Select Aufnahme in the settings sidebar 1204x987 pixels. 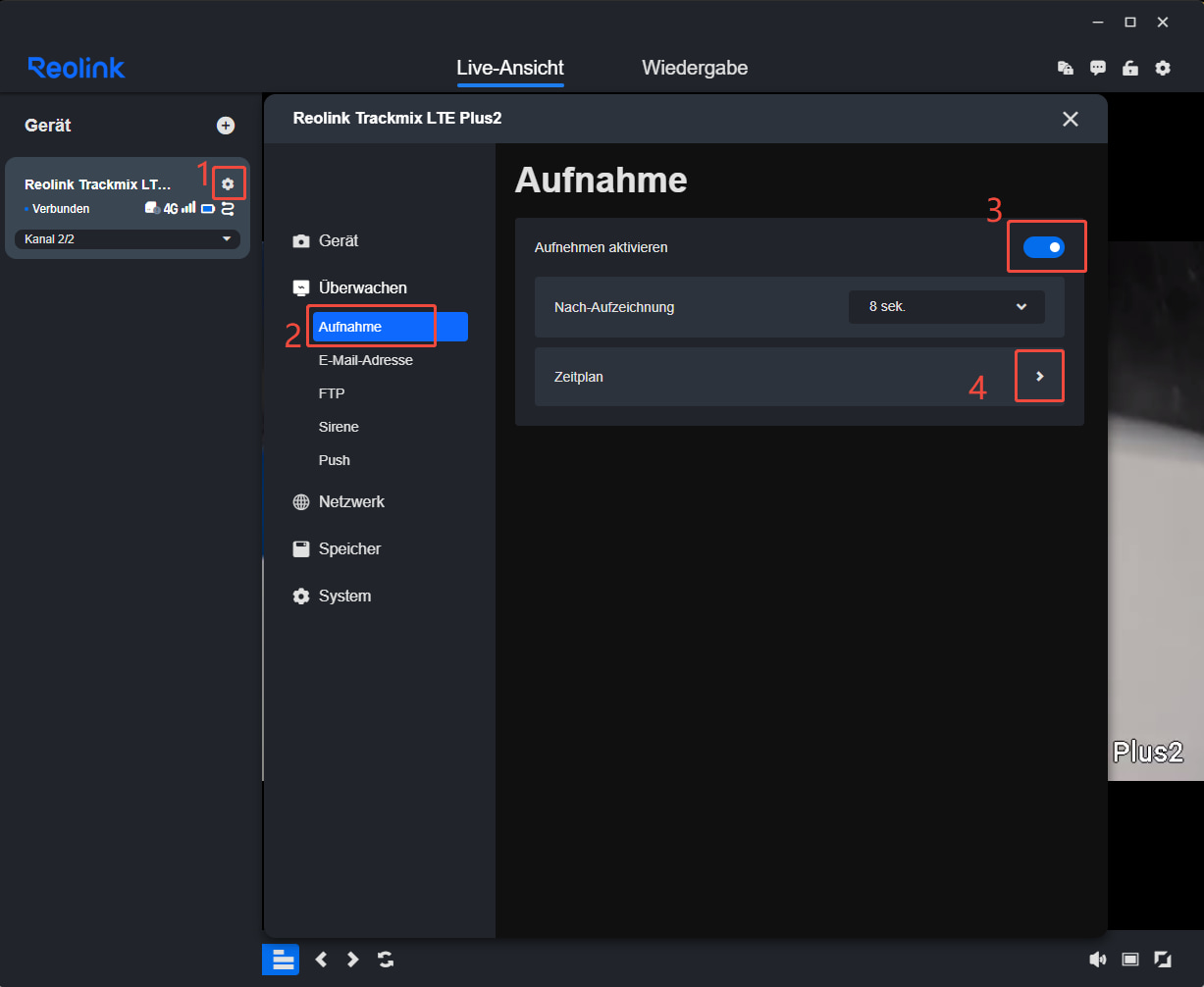[x=391, y=327]
